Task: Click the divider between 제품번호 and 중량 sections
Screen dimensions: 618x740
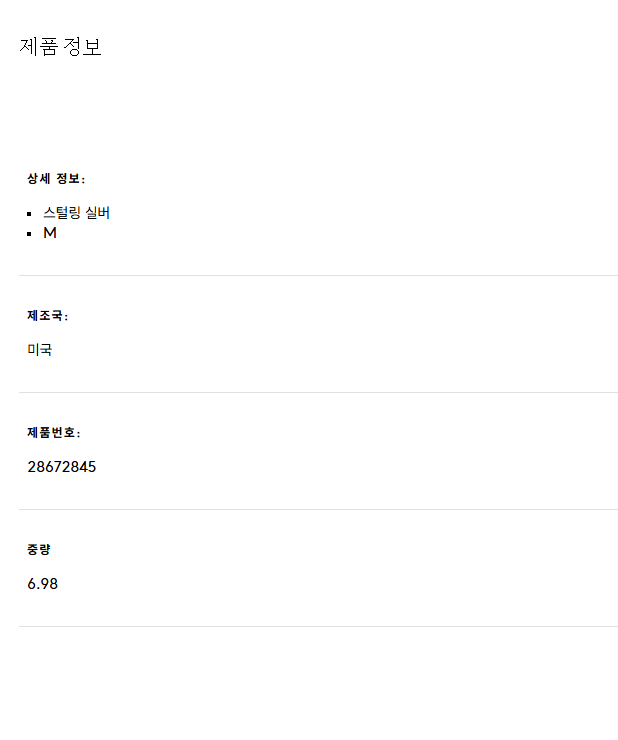Action: coord(318,509)
